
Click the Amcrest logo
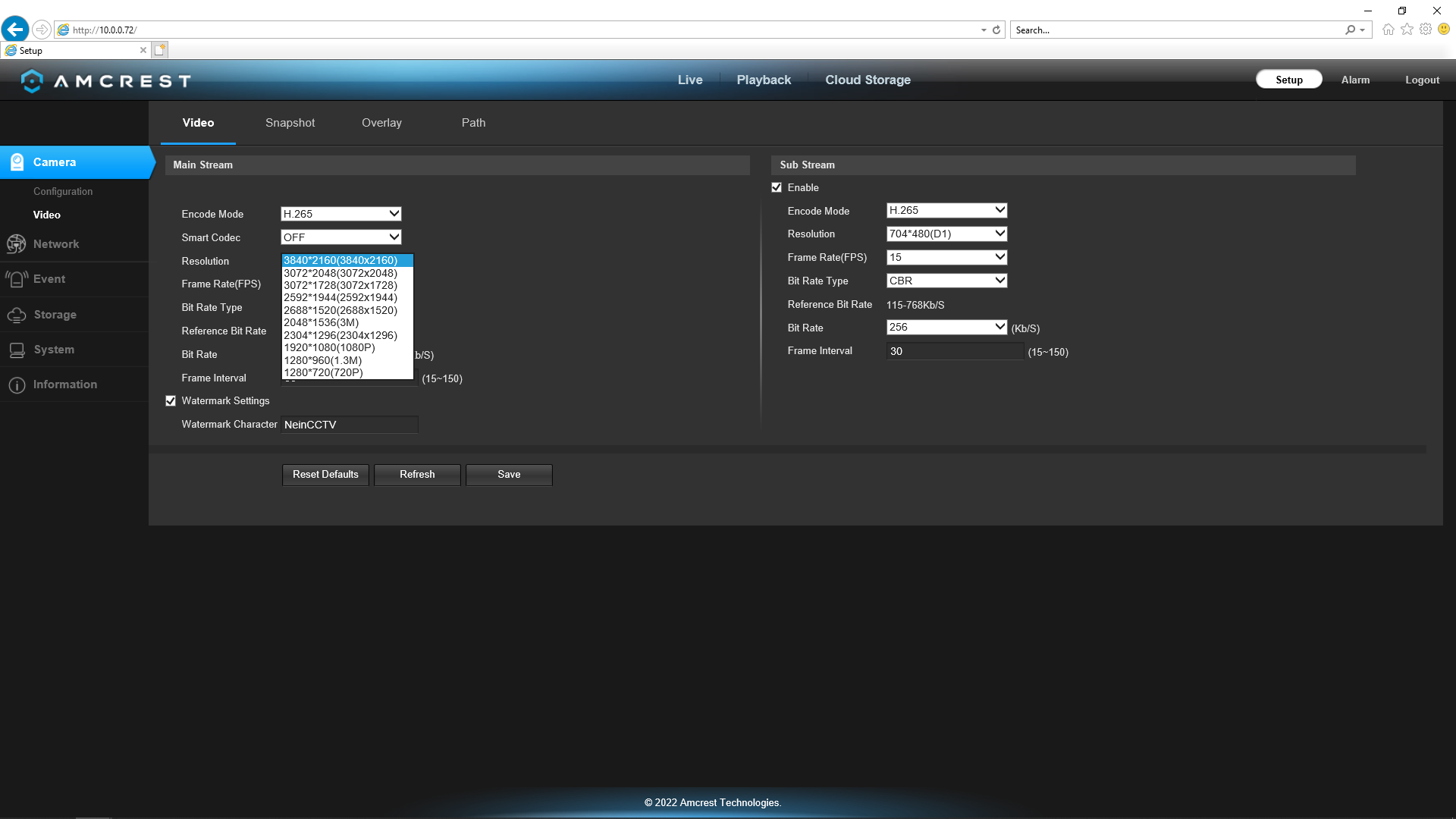[x=105, y=80]
